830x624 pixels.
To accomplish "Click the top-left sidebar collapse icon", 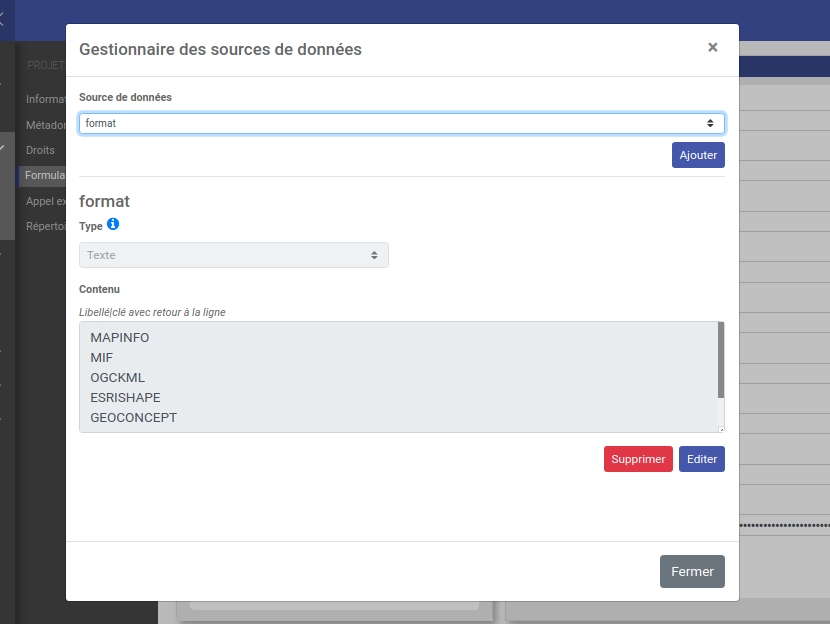I will point(3,17).
